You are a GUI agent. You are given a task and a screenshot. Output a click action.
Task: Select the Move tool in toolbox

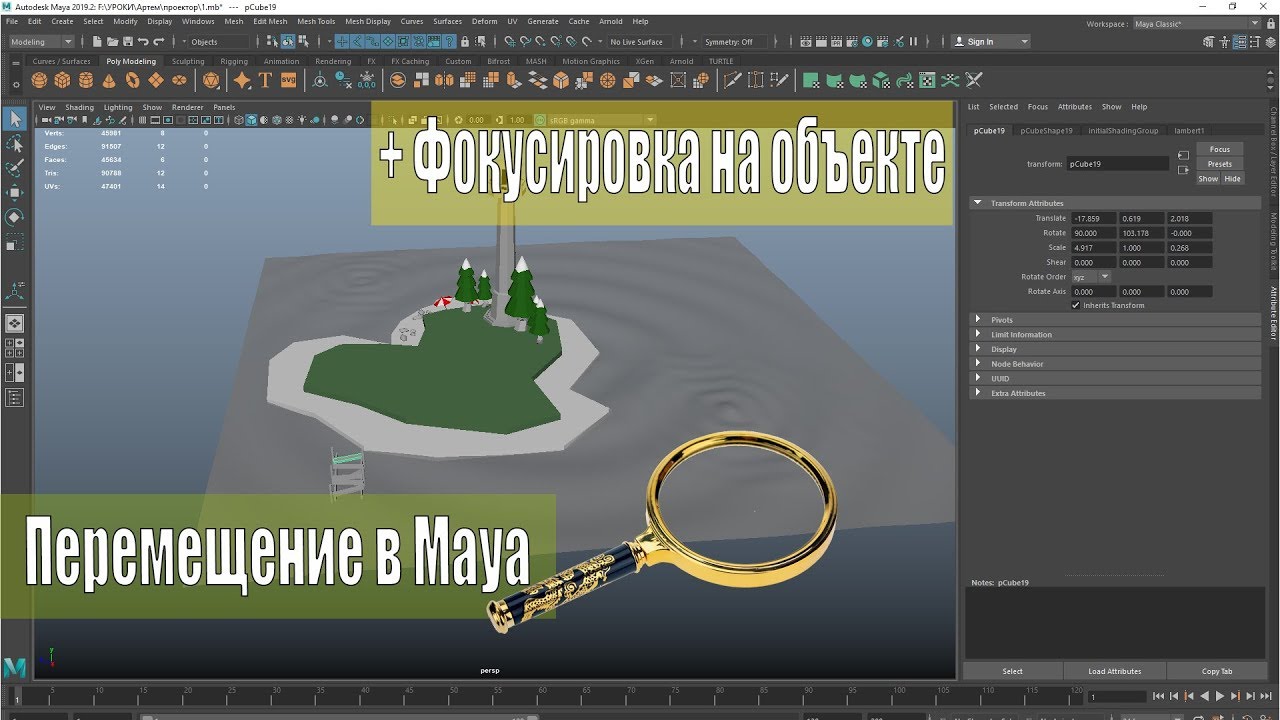[15, 192]
